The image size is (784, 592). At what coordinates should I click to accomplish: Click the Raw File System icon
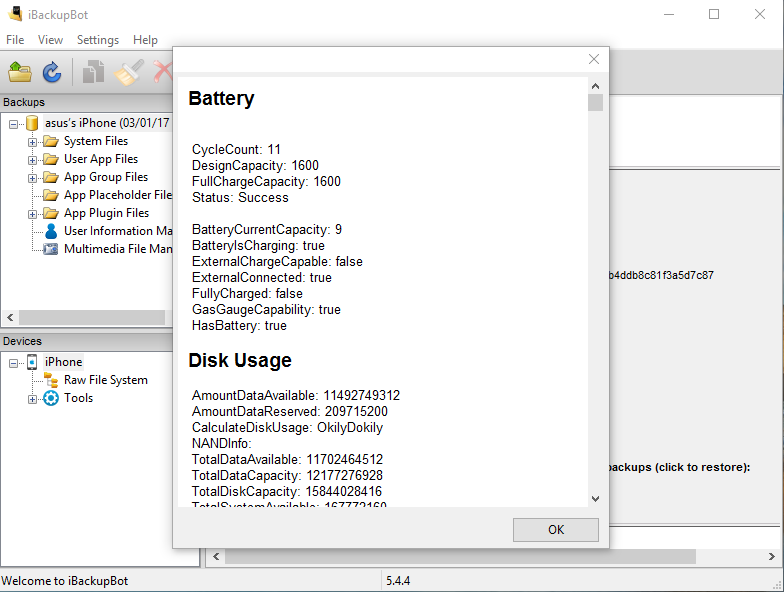[x=50, y=380]
